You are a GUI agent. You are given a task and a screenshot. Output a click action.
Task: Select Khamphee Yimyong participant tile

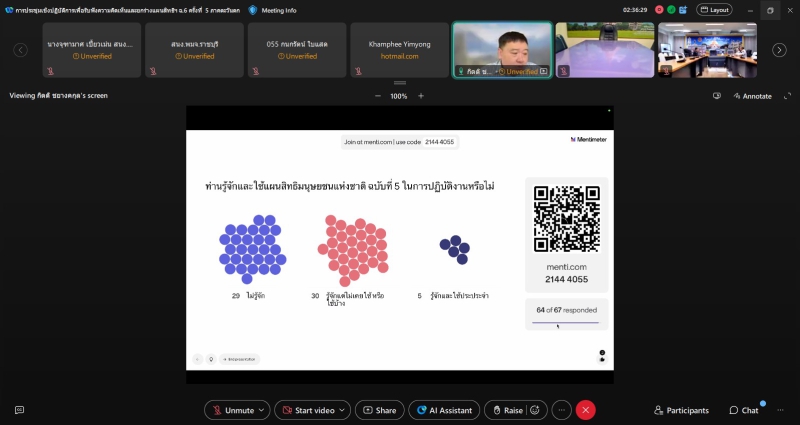398,50
